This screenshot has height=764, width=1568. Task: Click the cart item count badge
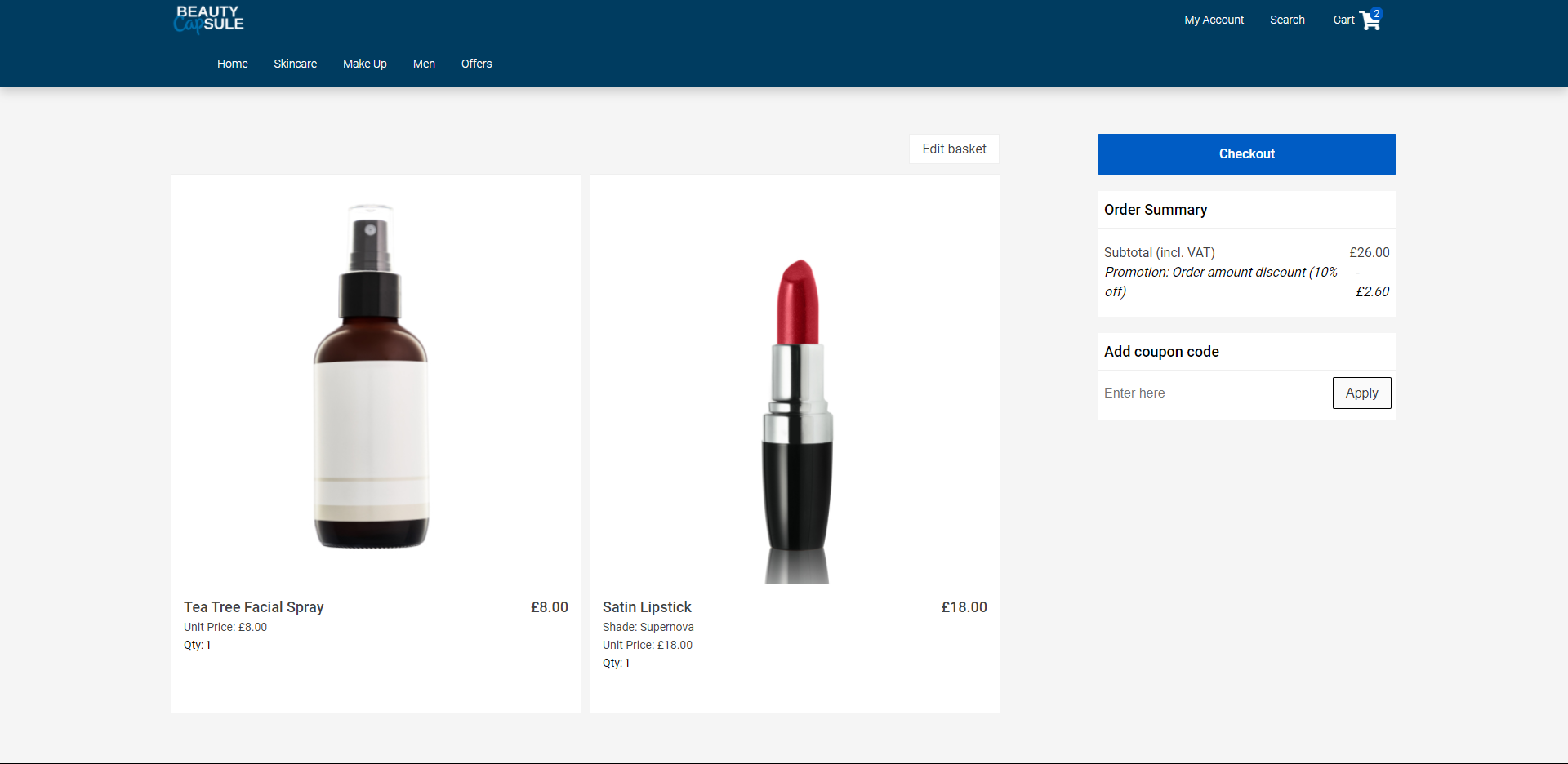coord(1377,13)
